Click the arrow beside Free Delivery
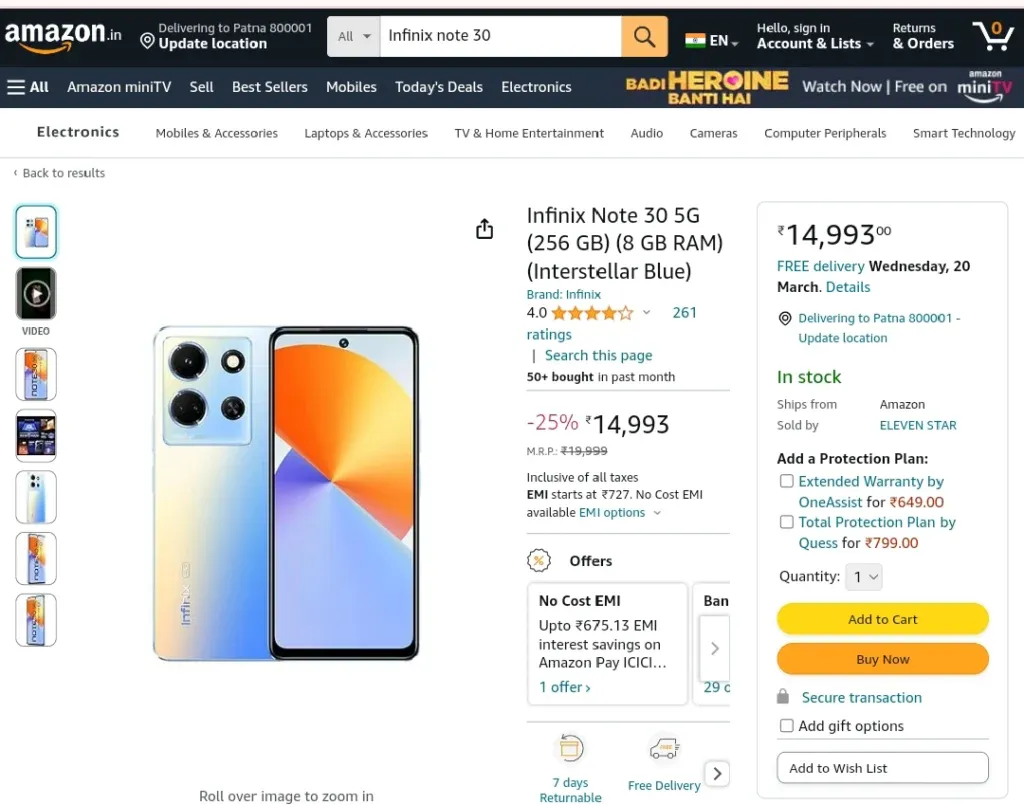The height and width of the screenshot is (805, 1024). click(717, 774)
